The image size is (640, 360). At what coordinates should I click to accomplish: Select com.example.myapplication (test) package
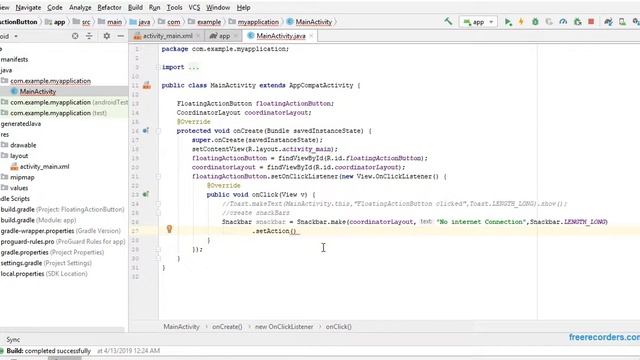tap(54, 113)
